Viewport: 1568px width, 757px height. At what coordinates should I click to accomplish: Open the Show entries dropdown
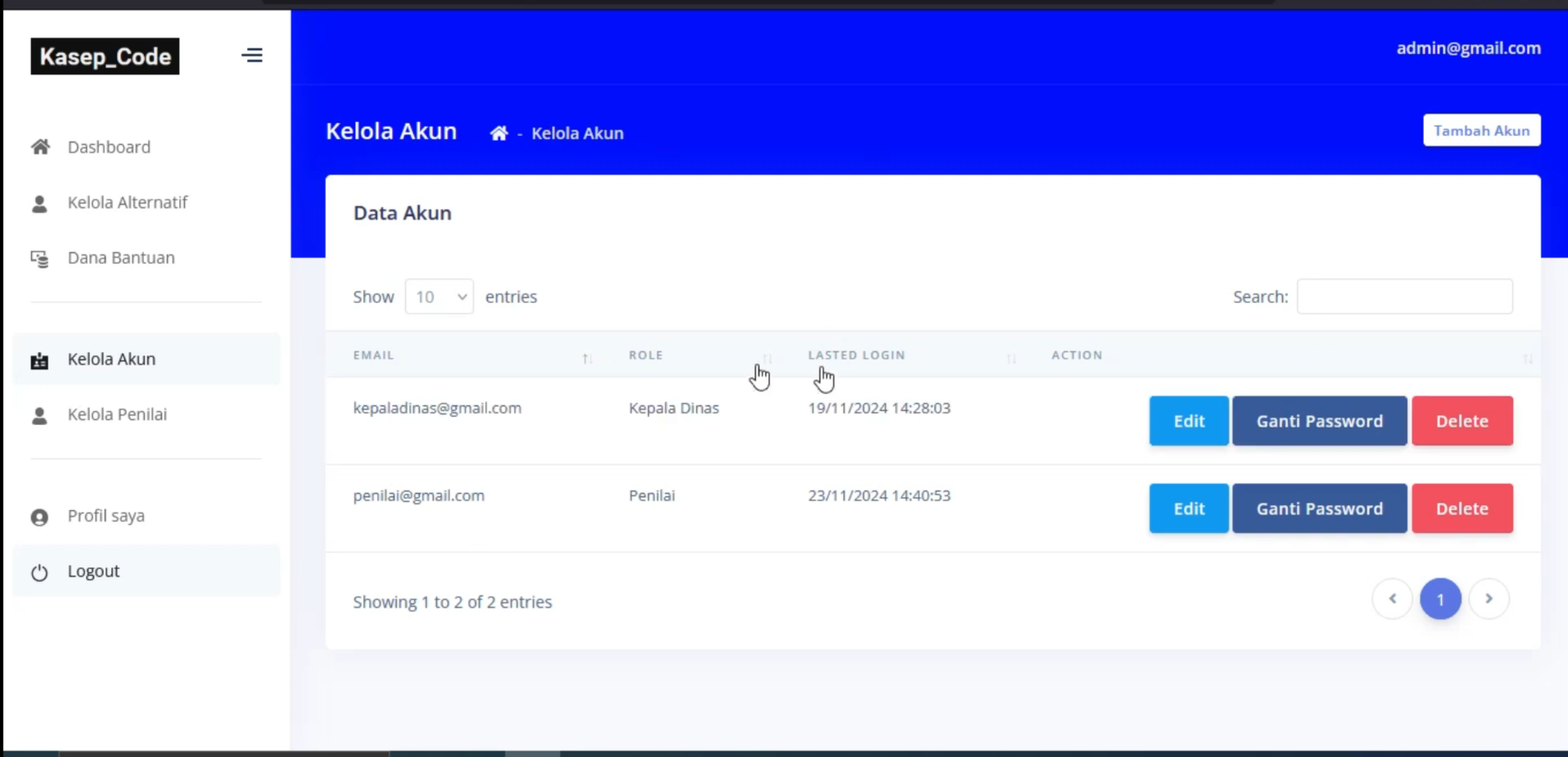tap(439, 296)
